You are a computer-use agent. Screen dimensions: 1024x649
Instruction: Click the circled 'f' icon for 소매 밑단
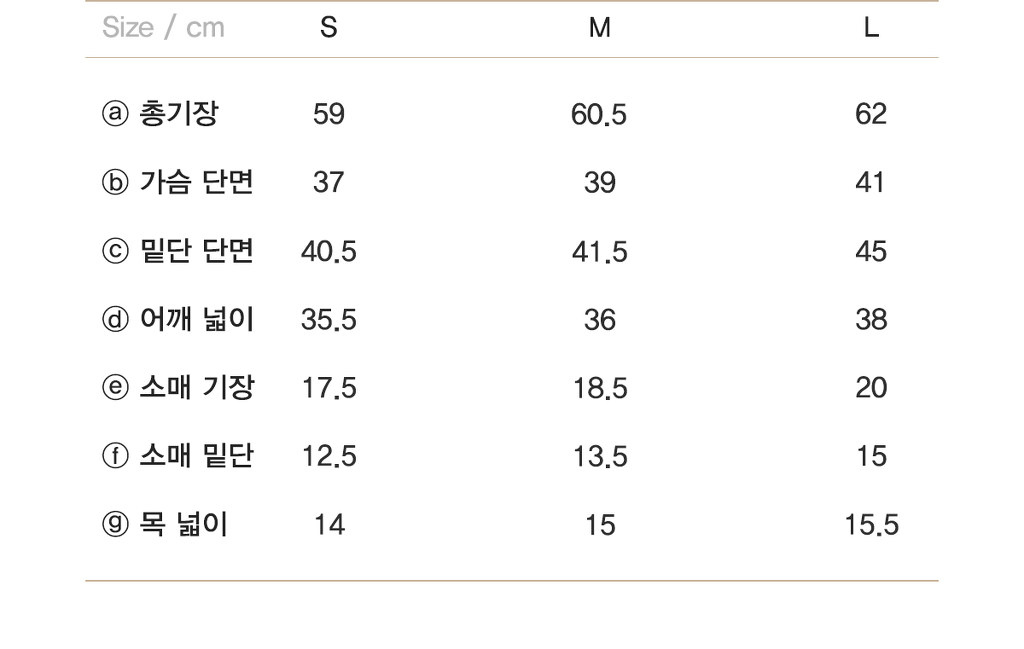click(x=115, y=456)
